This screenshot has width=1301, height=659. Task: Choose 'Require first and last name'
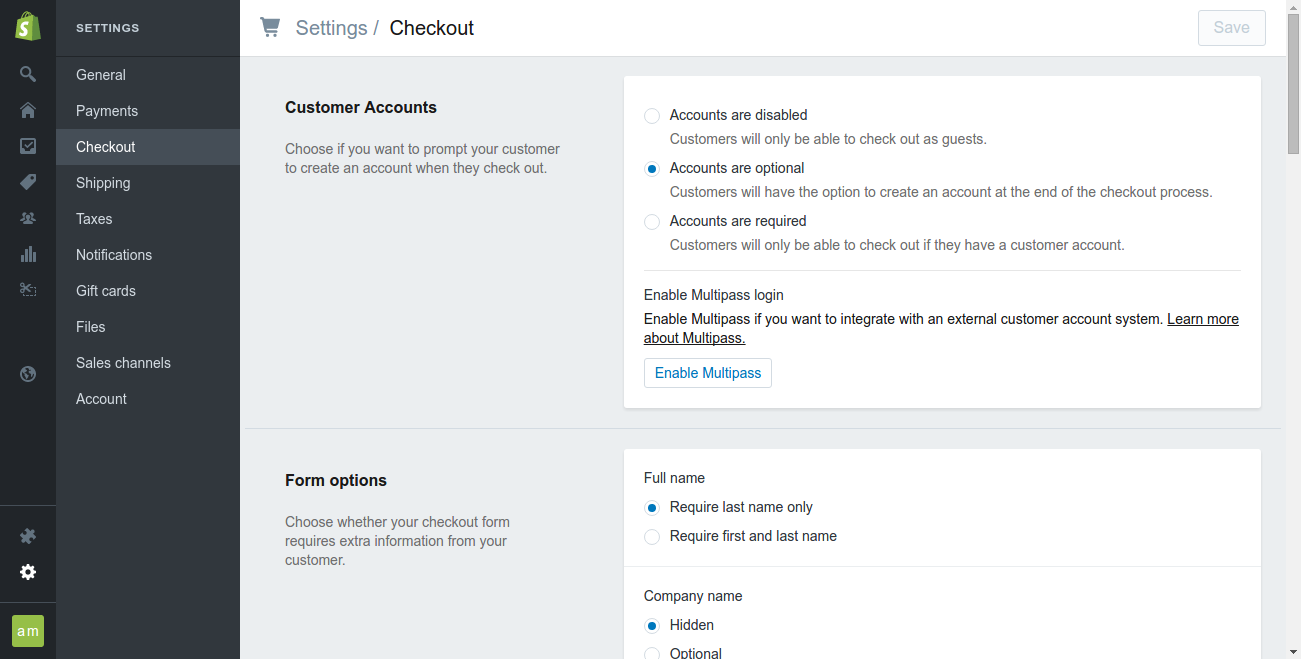652,537
